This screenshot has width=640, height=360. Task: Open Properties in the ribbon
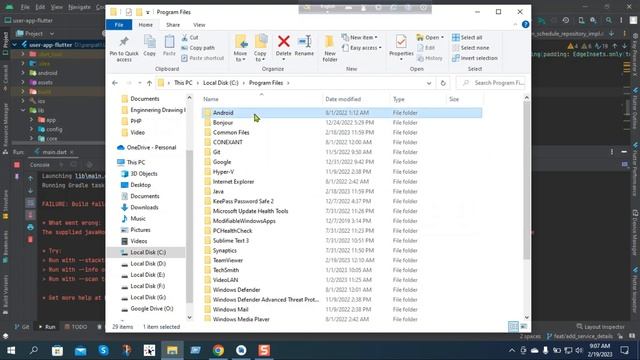[x=401, y=47]
